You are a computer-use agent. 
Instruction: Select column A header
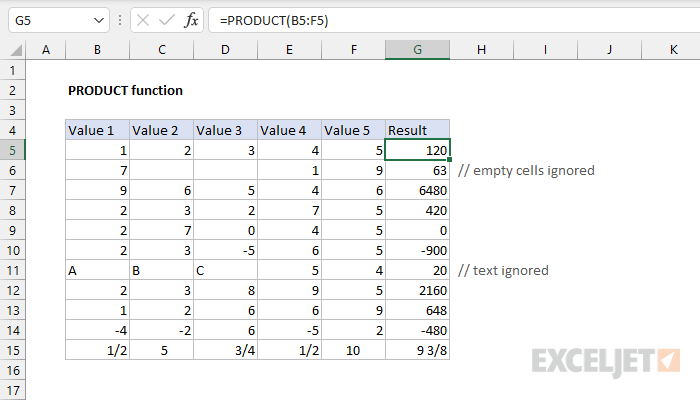(46, 50)
